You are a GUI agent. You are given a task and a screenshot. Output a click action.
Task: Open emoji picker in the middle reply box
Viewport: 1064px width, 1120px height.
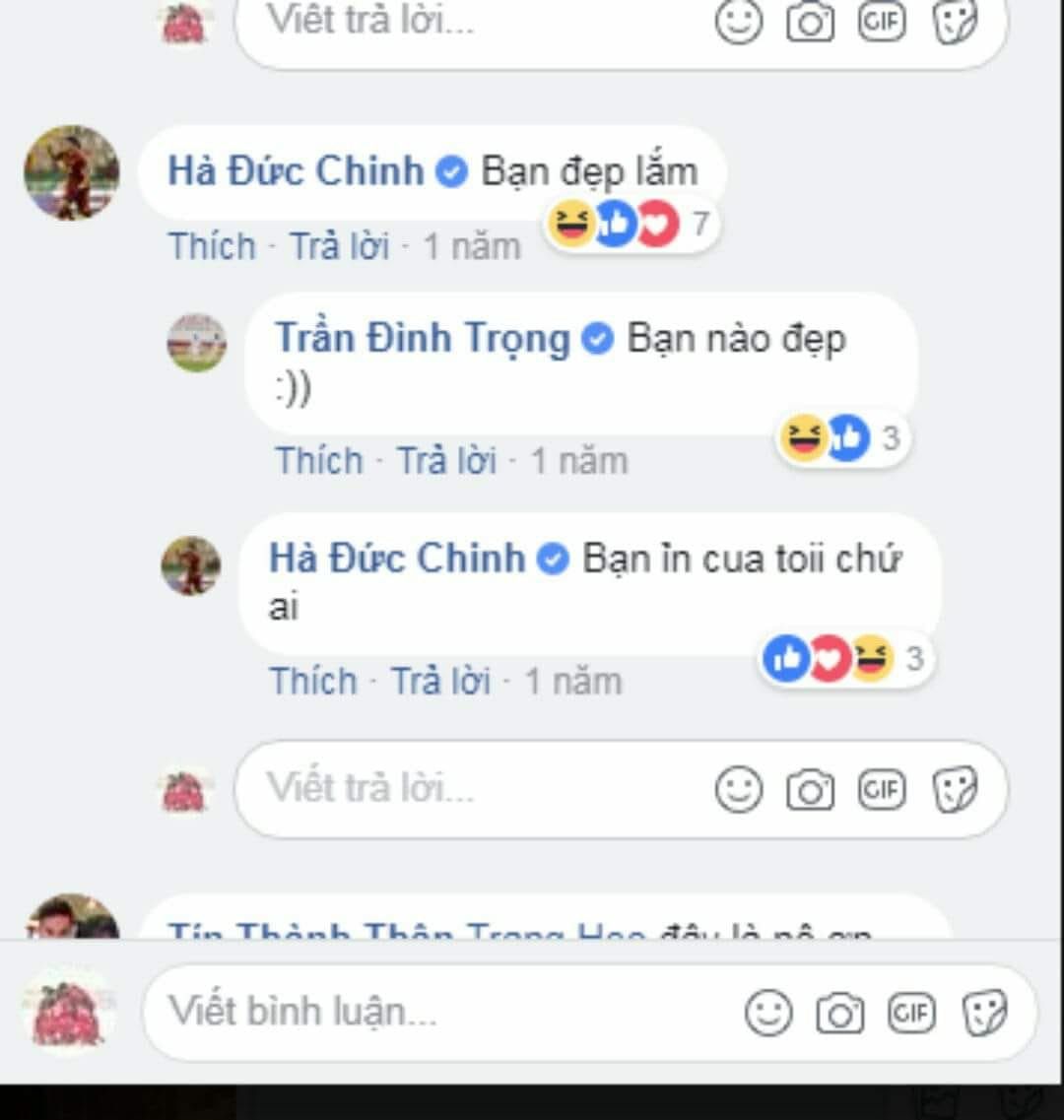[x=739, y=789]
